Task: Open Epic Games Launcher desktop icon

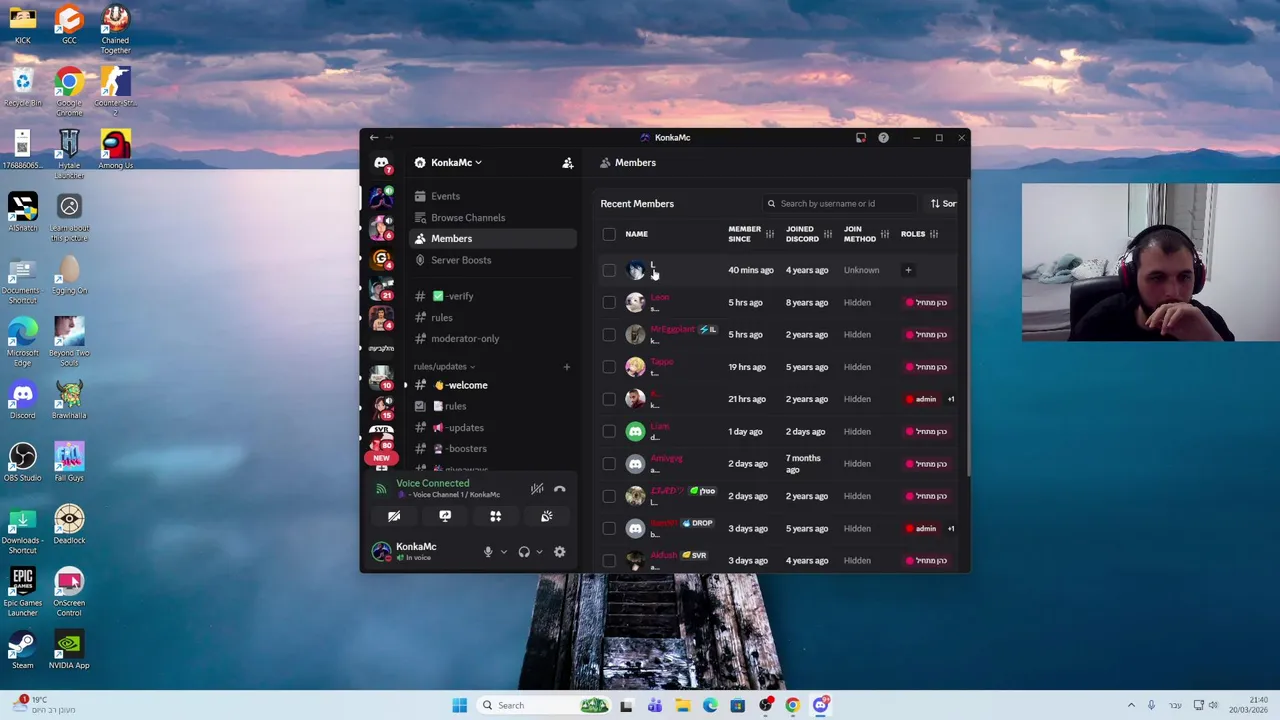Action: [22, 592]
